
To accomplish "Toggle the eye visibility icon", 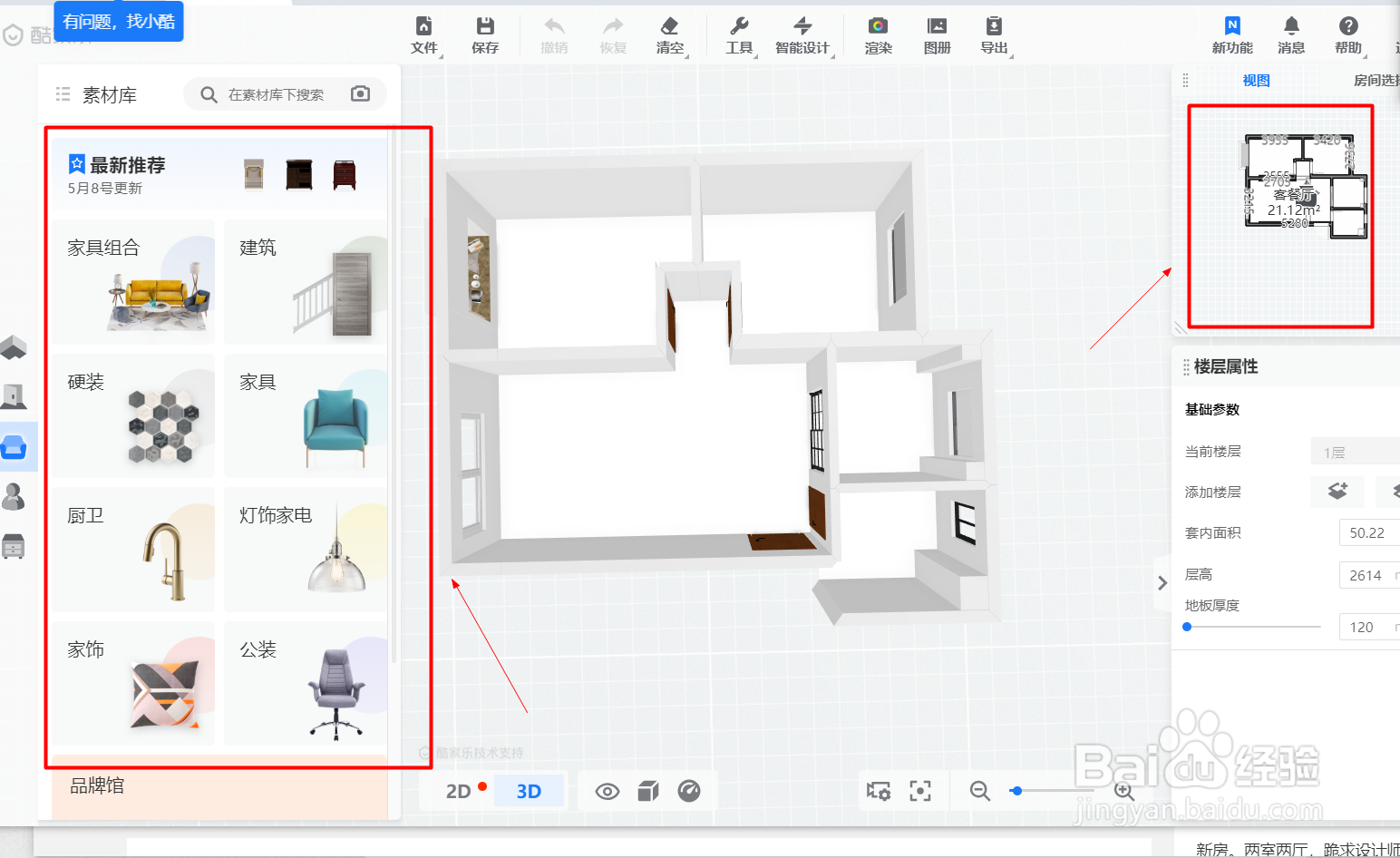I will (x=608, y=792).
